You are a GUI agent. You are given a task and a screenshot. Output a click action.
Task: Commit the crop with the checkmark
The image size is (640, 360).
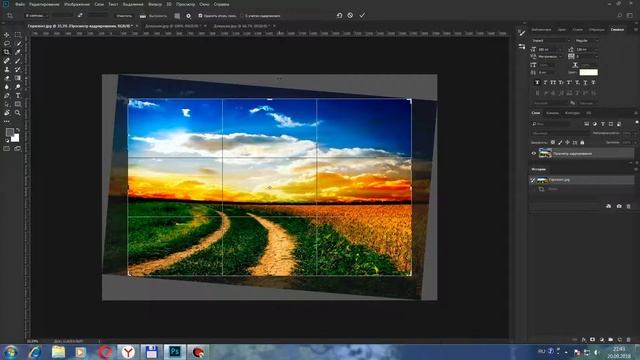click(x=362, y=16)
